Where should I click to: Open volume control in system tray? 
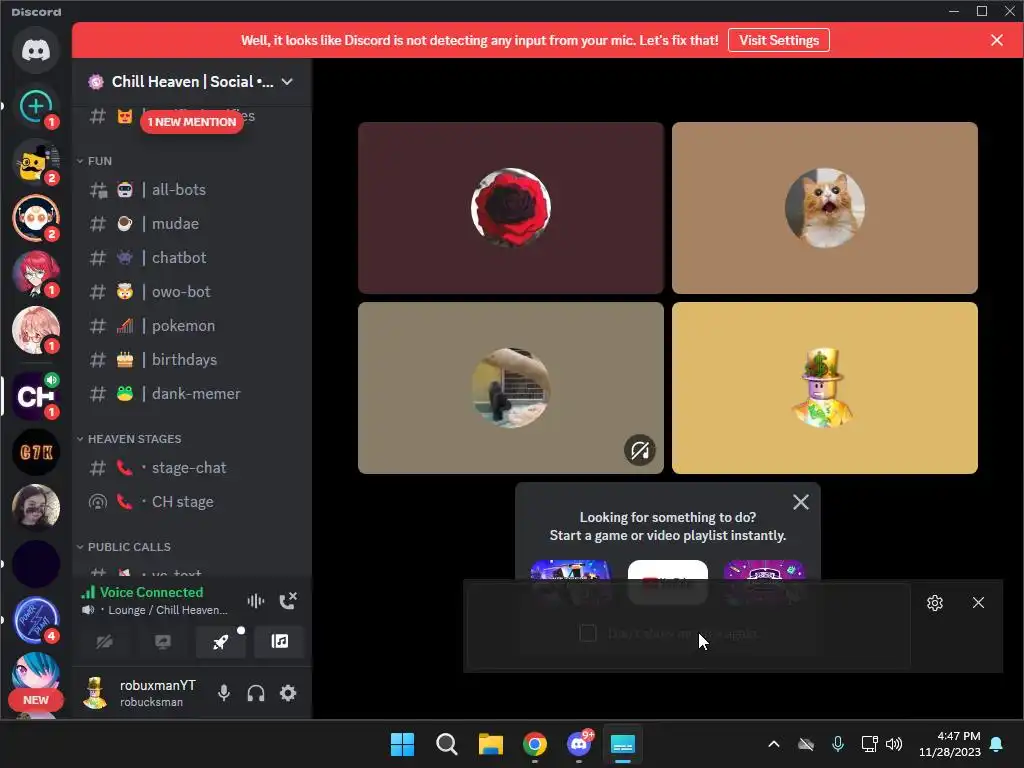pos(894,744)
